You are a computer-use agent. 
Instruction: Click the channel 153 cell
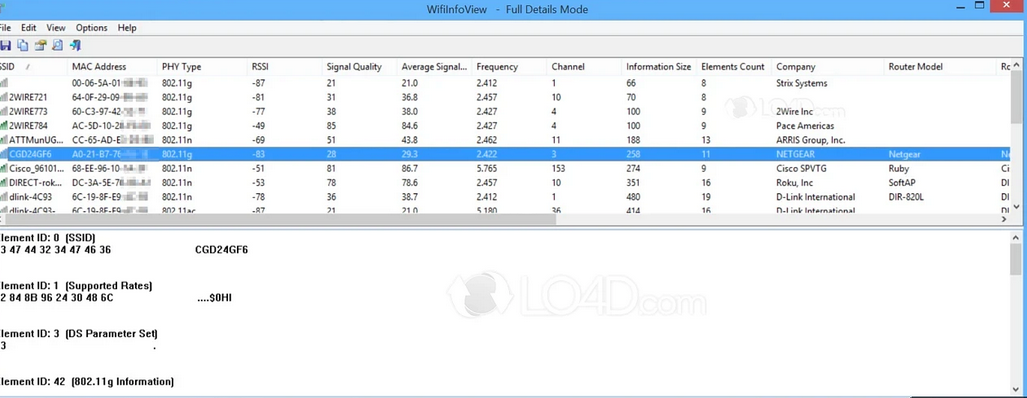[x=559, y=168]
